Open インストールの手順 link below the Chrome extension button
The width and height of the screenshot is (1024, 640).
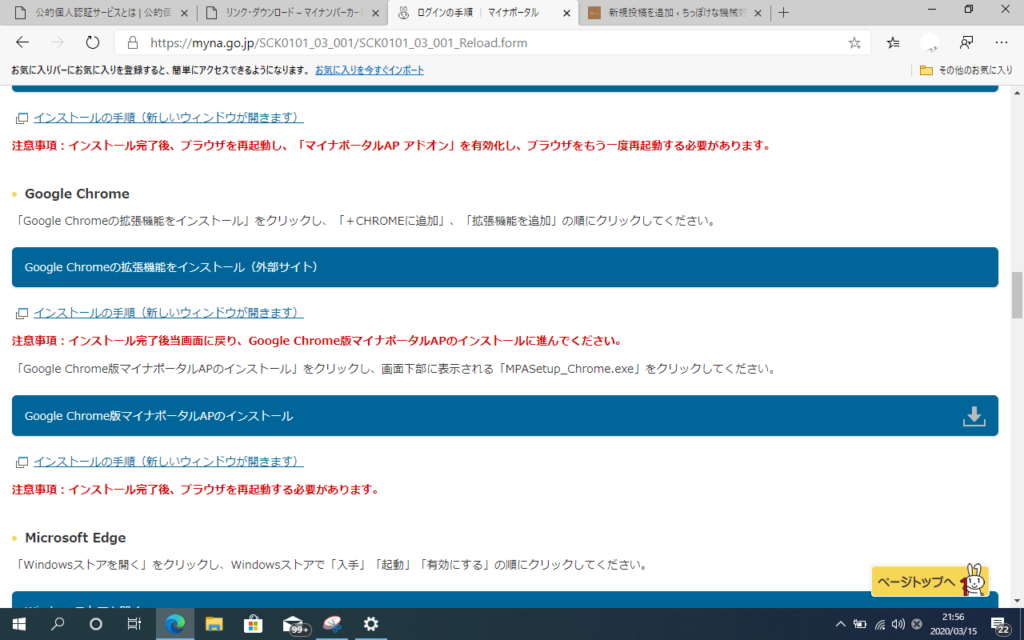[x=168, y=313]
